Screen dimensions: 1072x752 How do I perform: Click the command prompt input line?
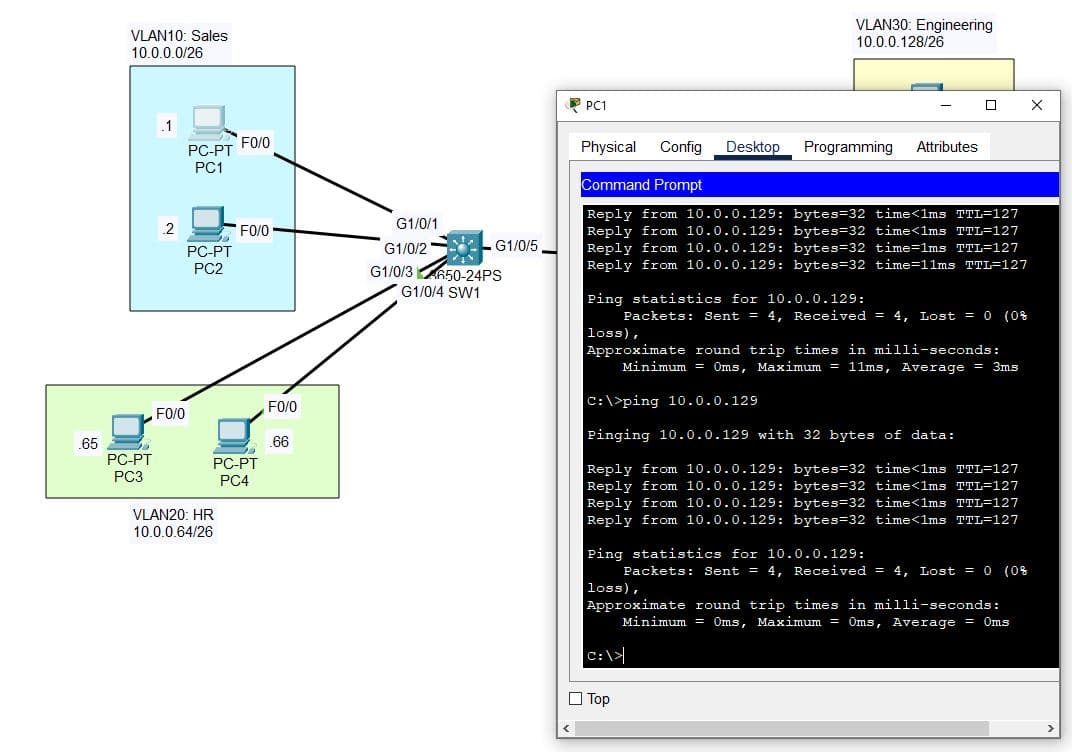pos(800,656)
